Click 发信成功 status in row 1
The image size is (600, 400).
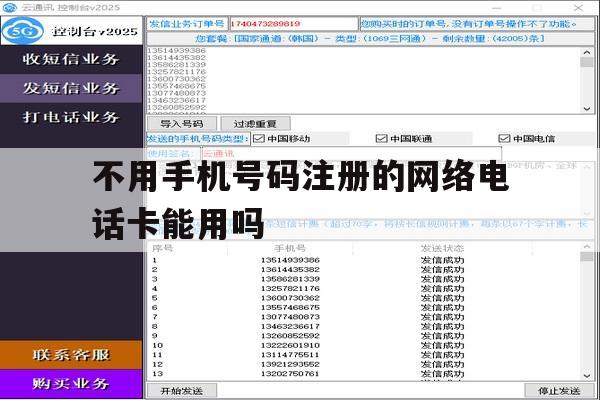tap(442, 260)
